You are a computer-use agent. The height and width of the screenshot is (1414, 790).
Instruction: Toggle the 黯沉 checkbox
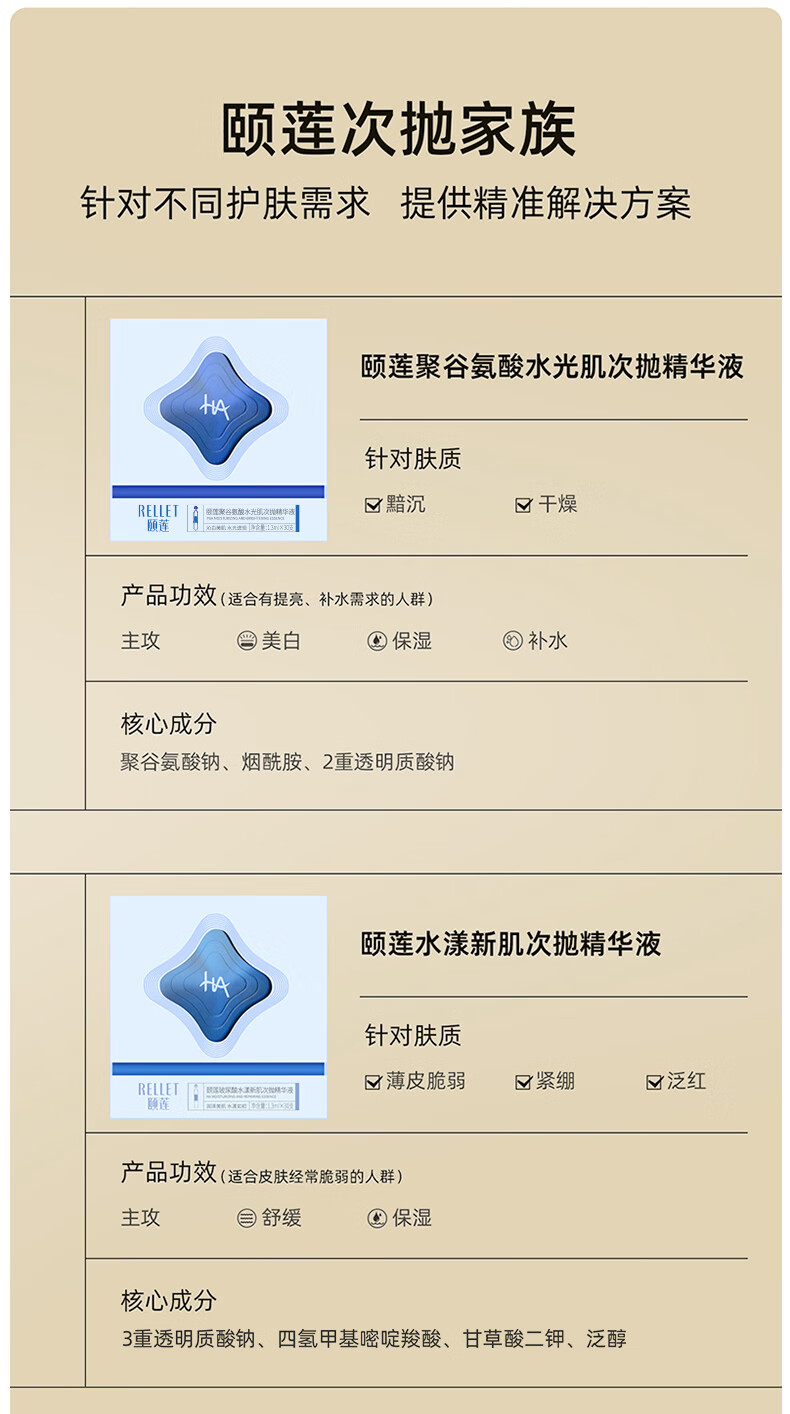coord(373,505)
